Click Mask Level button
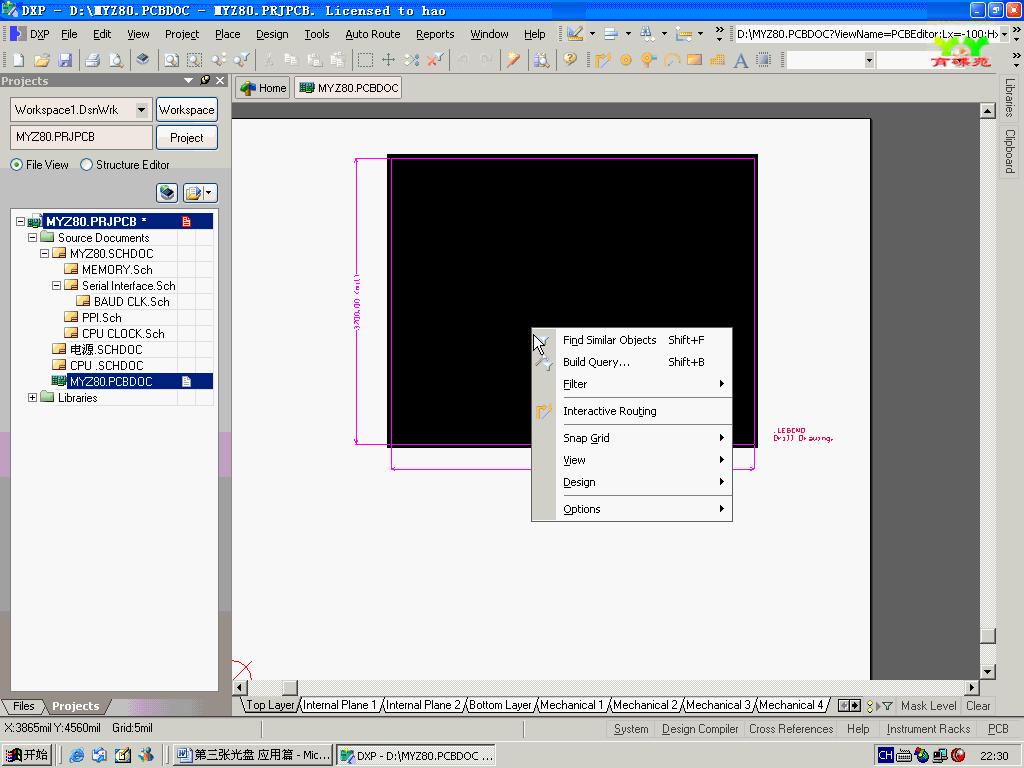This screenshot has height=768, width=1024. click(928, 705)
